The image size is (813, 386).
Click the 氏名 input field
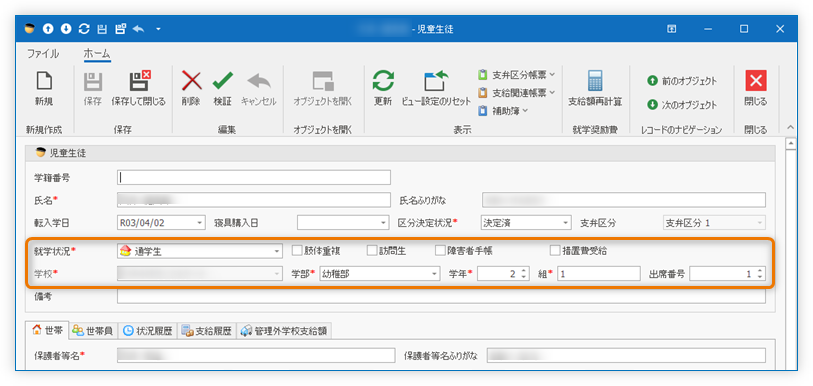point(254,200)
